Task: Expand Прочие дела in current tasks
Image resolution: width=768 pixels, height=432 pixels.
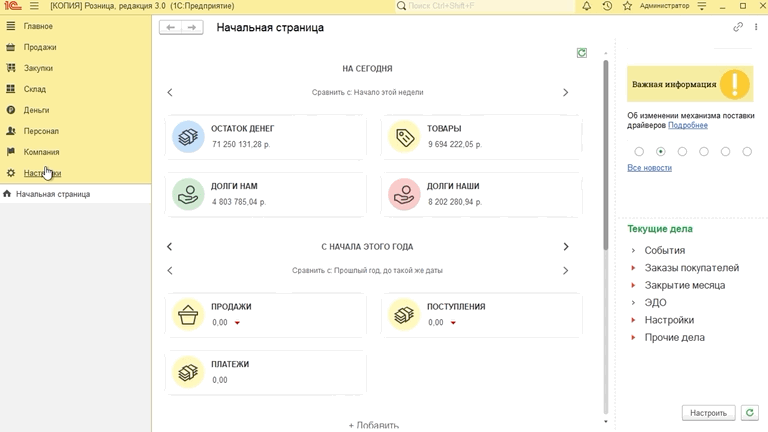Action: pyautogui.click(x=633, y=337)
